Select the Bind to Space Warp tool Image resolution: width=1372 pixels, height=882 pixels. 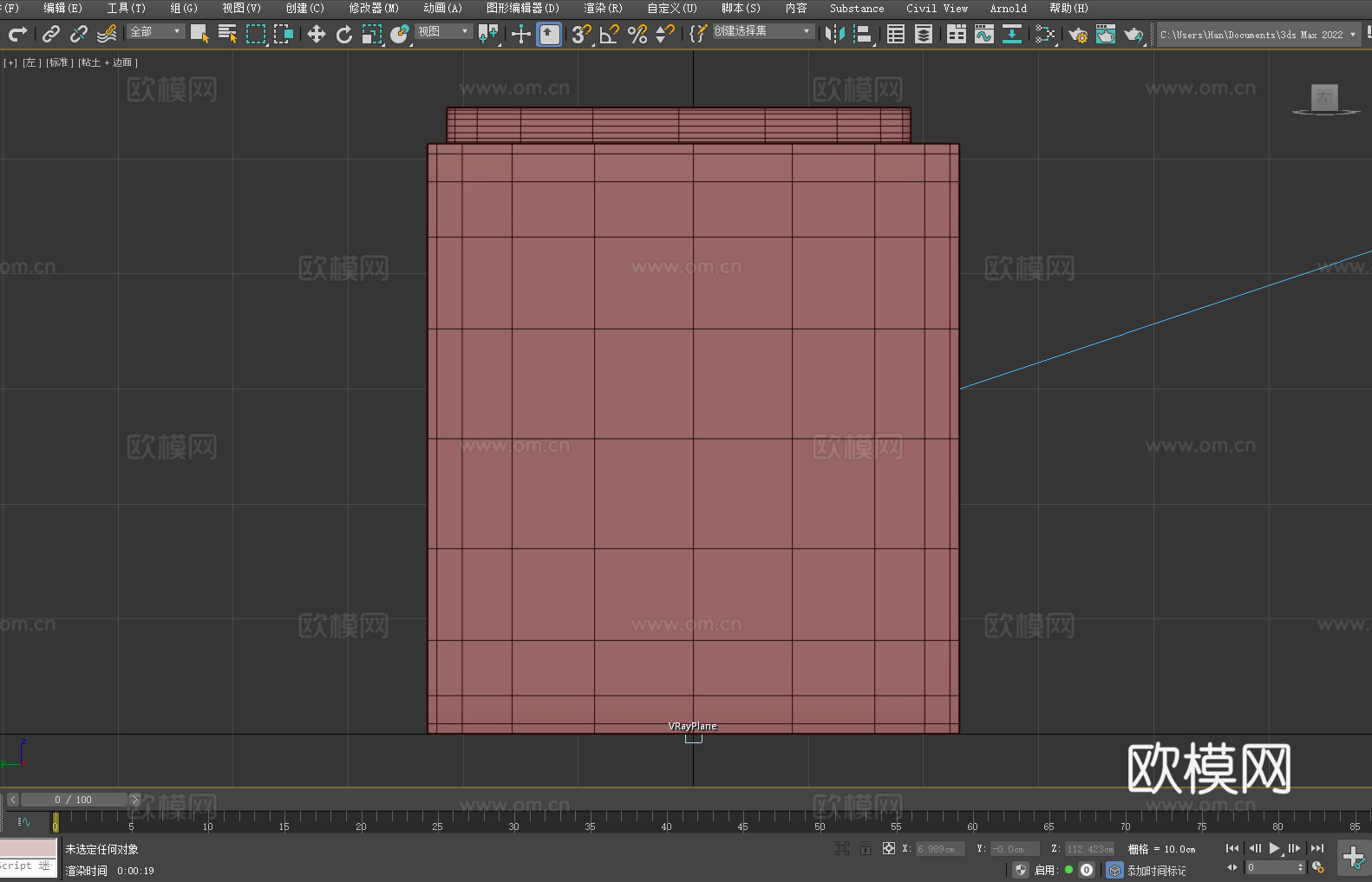(x=107, y=34)
